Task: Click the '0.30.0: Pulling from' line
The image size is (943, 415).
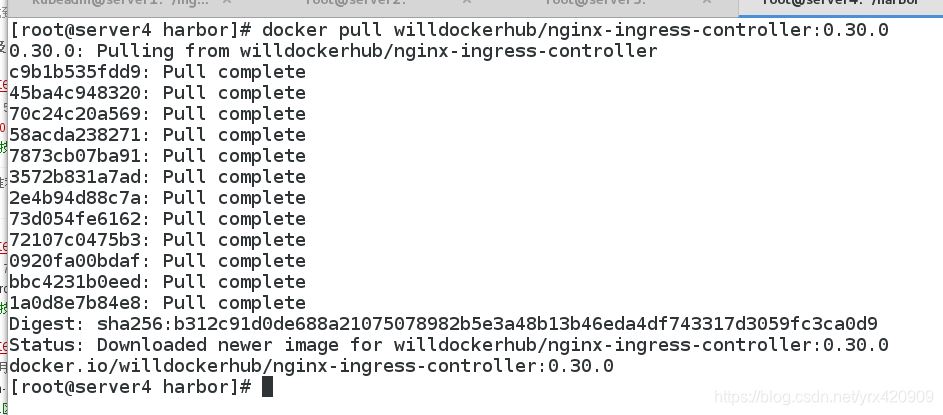Action: (333, 51)
